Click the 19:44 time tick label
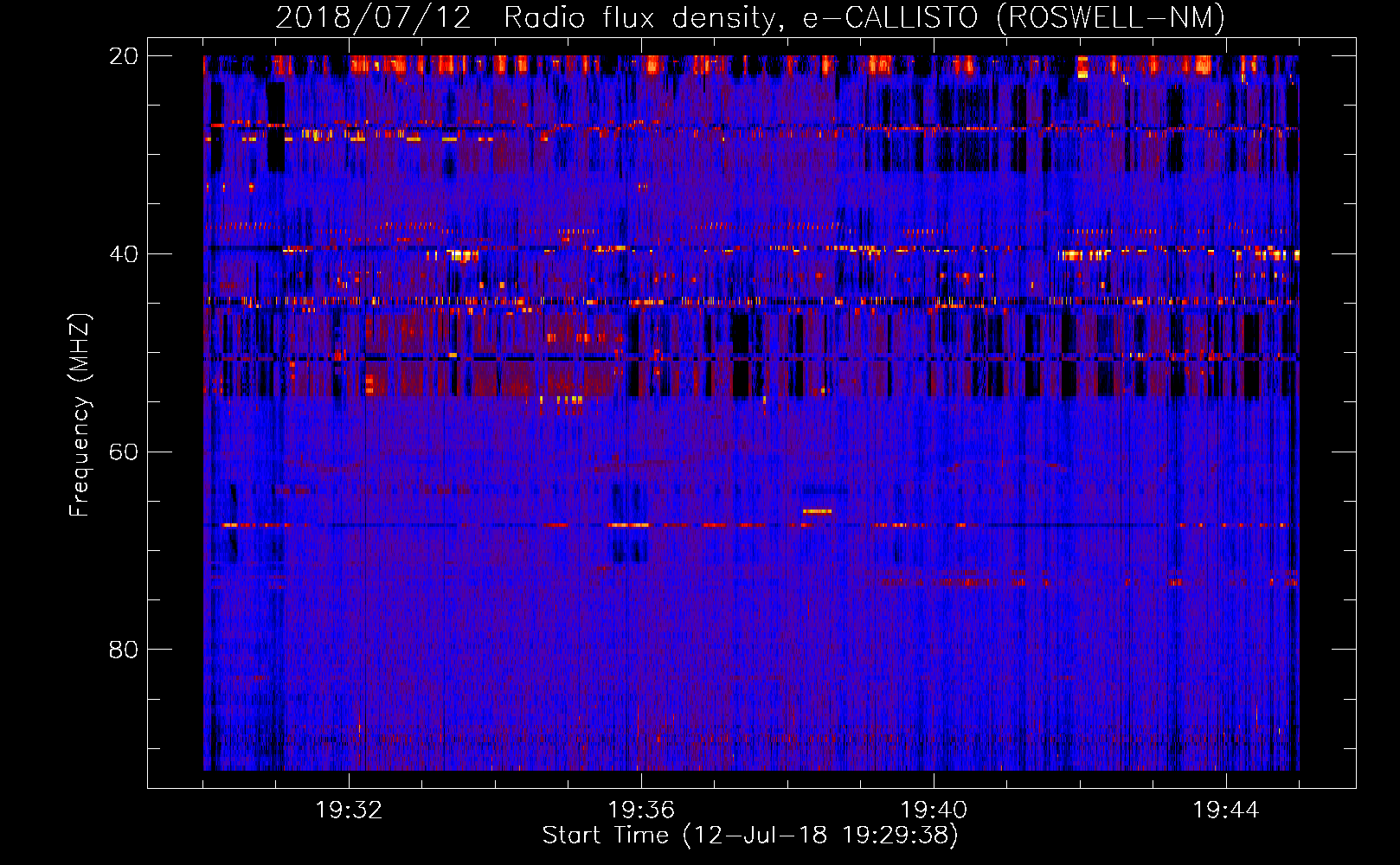 (x=1226, y=811)
